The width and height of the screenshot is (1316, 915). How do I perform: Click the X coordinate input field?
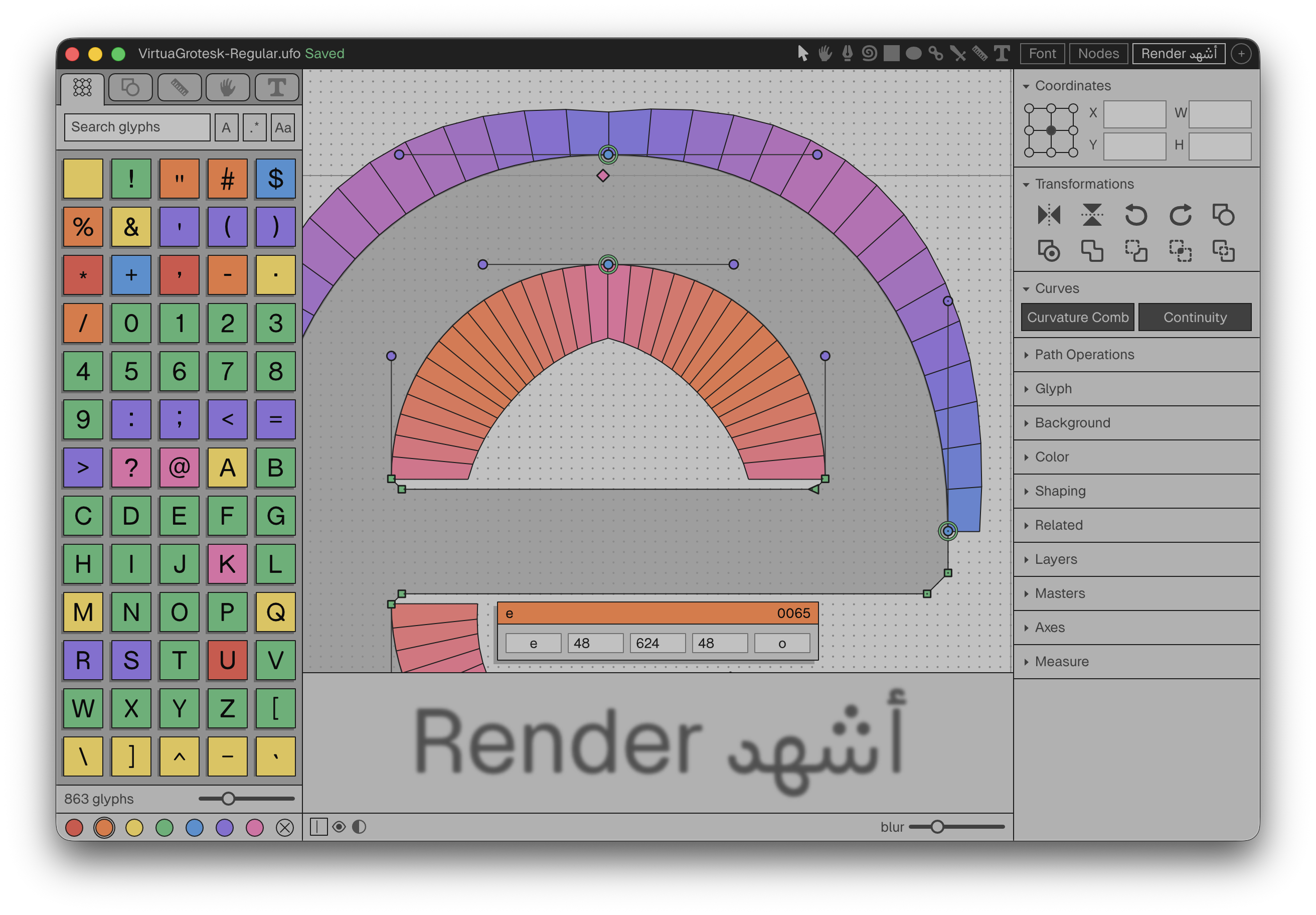coord(1134,114)
